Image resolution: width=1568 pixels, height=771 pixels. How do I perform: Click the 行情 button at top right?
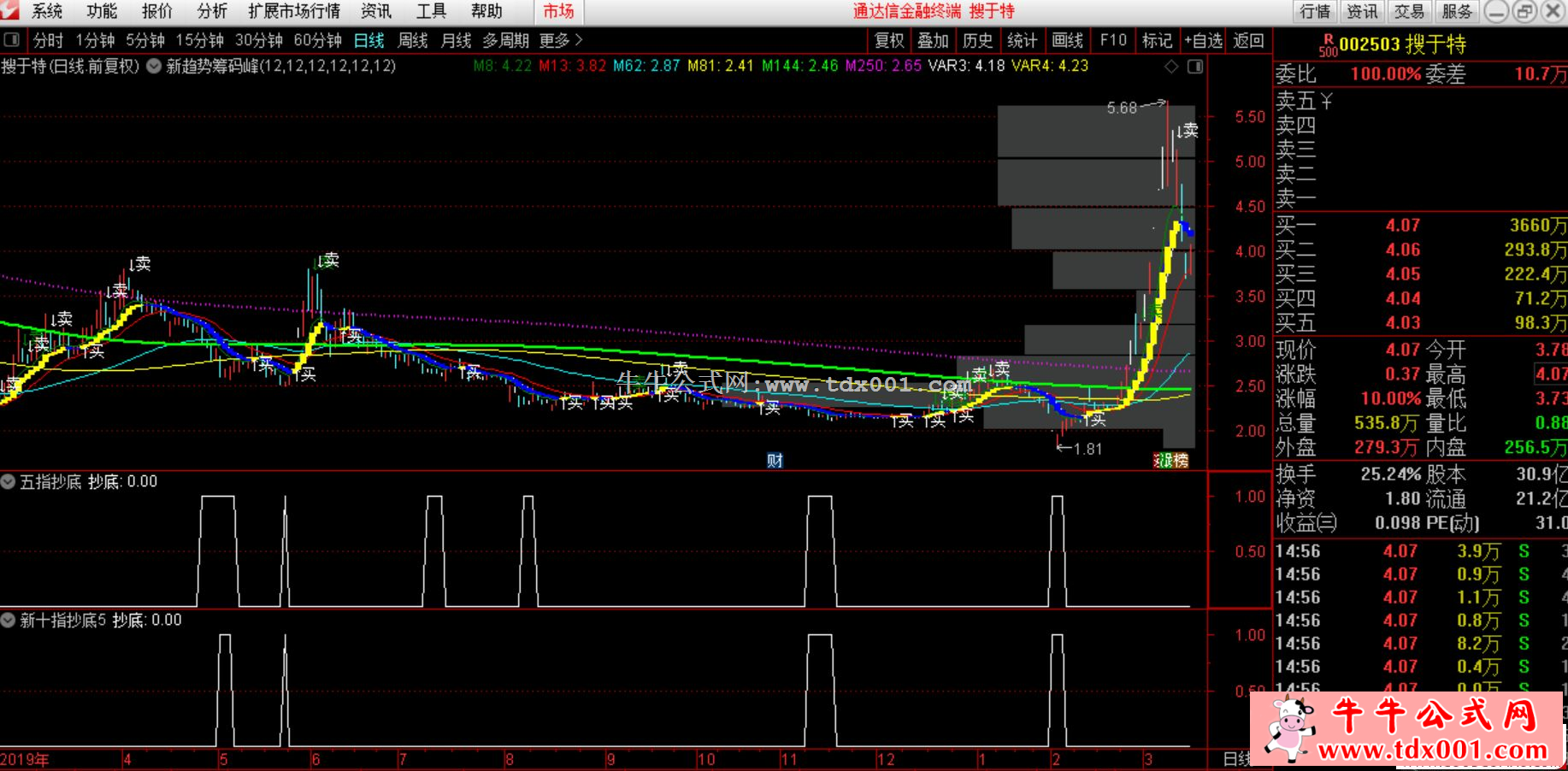[1315, 11]
